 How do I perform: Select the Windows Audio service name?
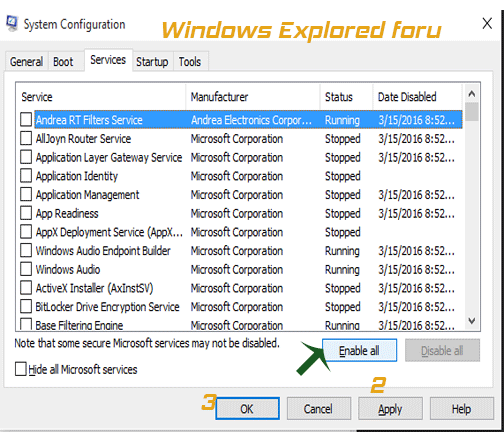68,269
